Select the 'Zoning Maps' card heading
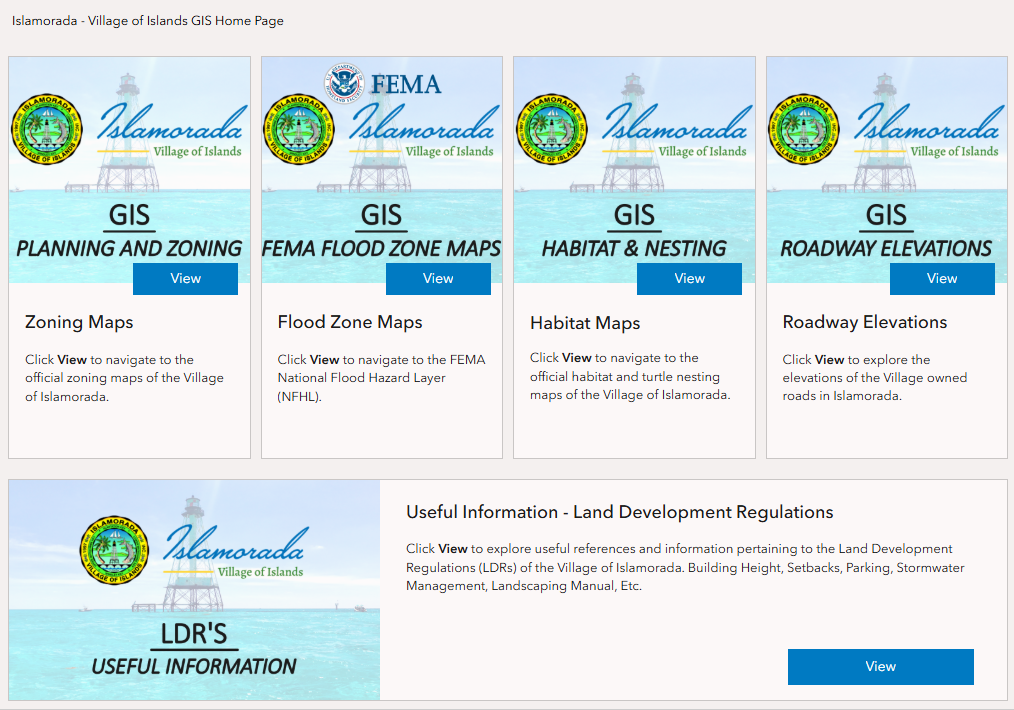The height and width of the screenshot is (710, 1014). 79,322
